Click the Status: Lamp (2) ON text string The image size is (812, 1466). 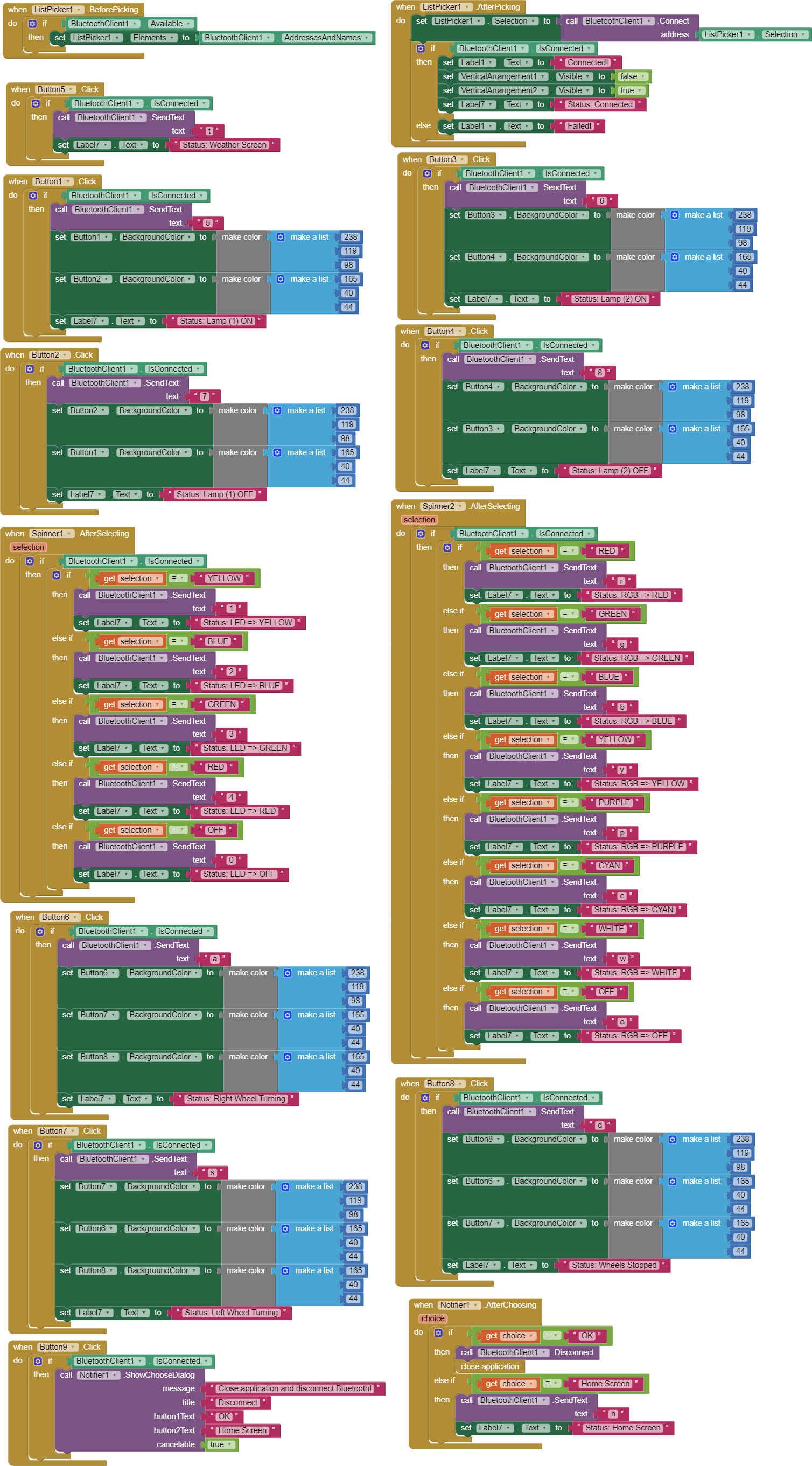pos(610,299)
